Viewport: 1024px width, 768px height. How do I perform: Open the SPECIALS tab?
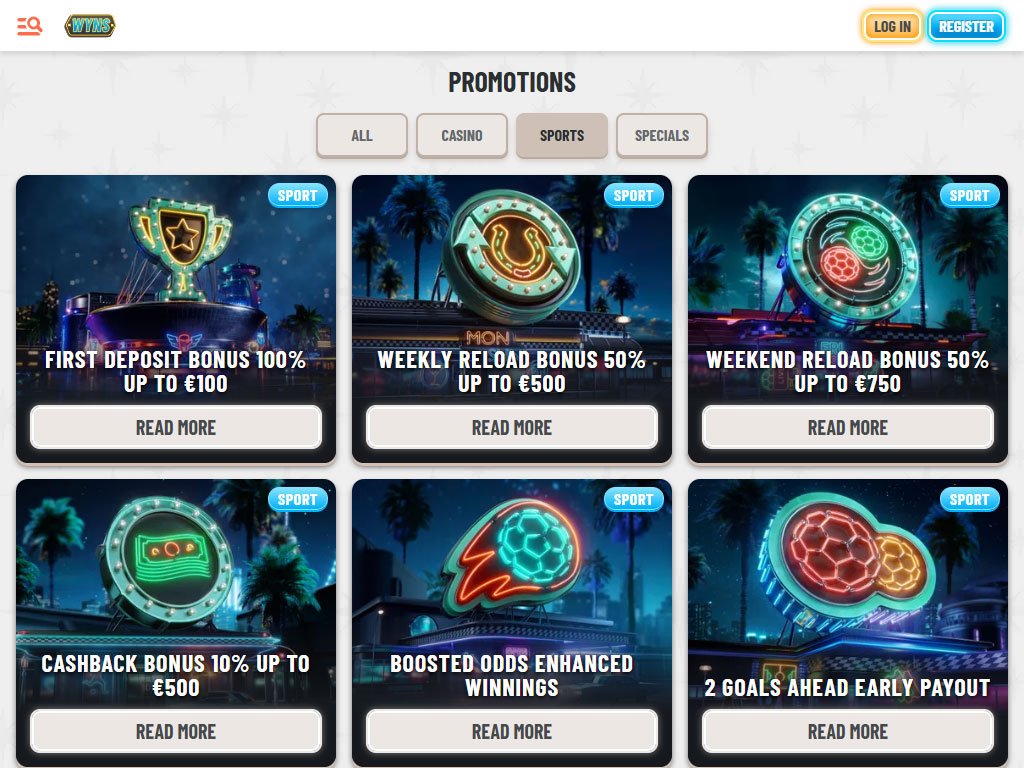(662, 136)
